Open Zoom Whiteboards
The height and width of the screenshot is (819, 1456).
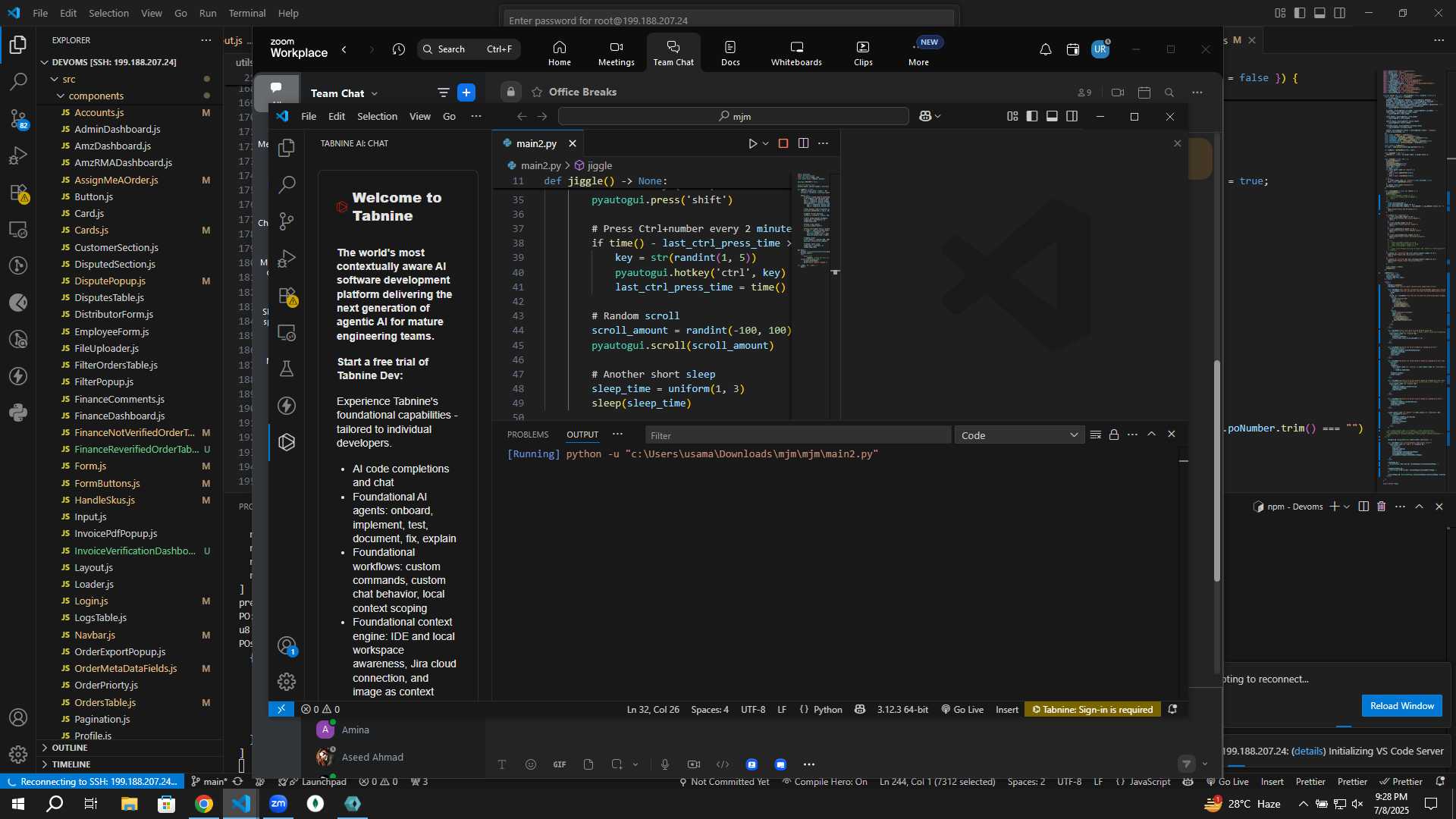click(x=796, y=53)
